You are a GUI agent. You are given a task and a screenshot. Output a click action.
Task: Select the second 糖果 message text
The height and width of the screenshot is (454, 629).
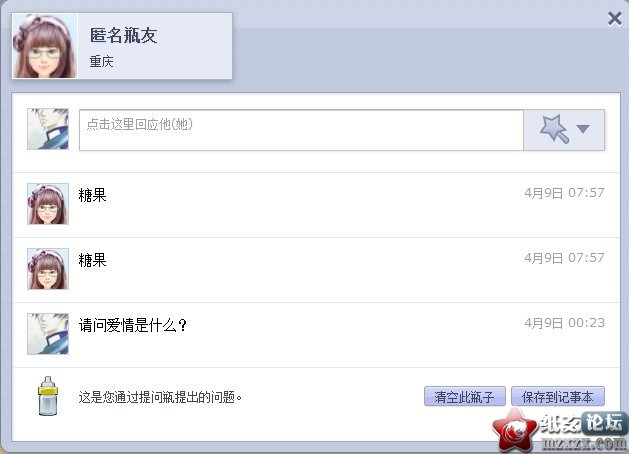coord(93,260)
